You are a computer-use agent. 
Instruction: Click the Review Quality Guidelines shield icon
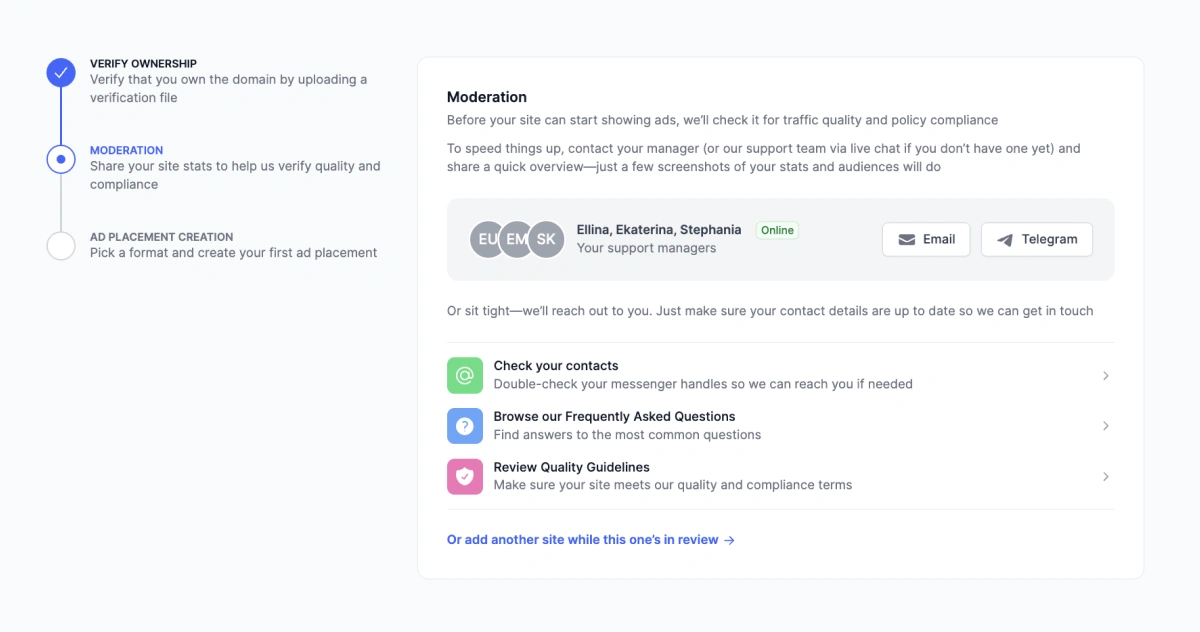pos(464,477)
